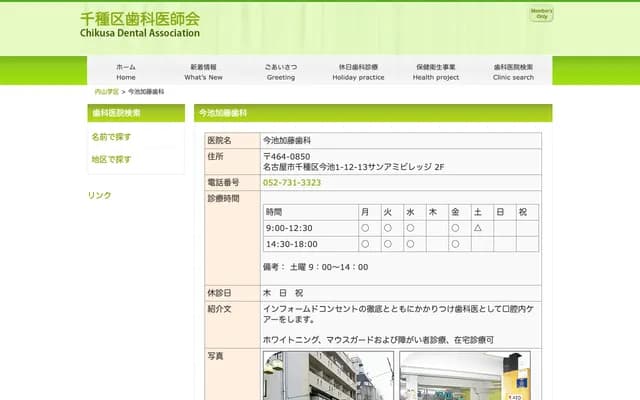
Task: Click the triangle mark in Saturday morning cell
Action: [x=478, y=228]
